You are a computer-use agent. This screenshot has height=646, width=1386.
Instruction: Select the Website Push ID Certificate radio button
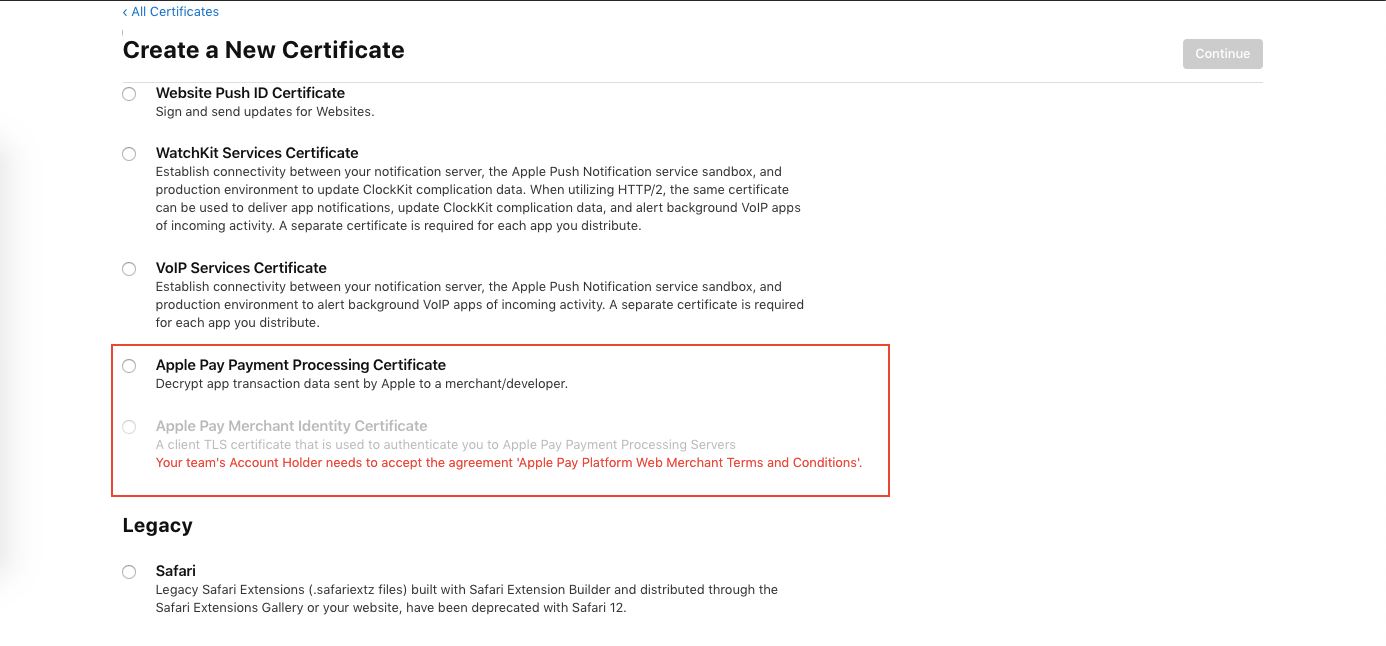tap(129, 94)
